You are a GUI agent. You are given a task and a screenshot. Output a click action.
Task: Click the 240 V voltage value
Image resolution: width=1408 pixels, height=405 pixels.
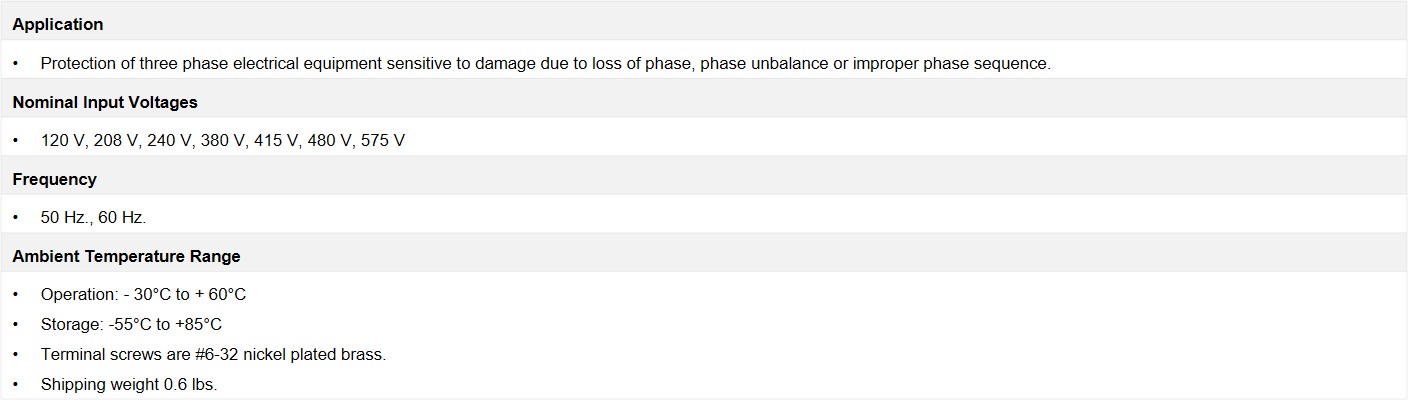pos(170,140)
